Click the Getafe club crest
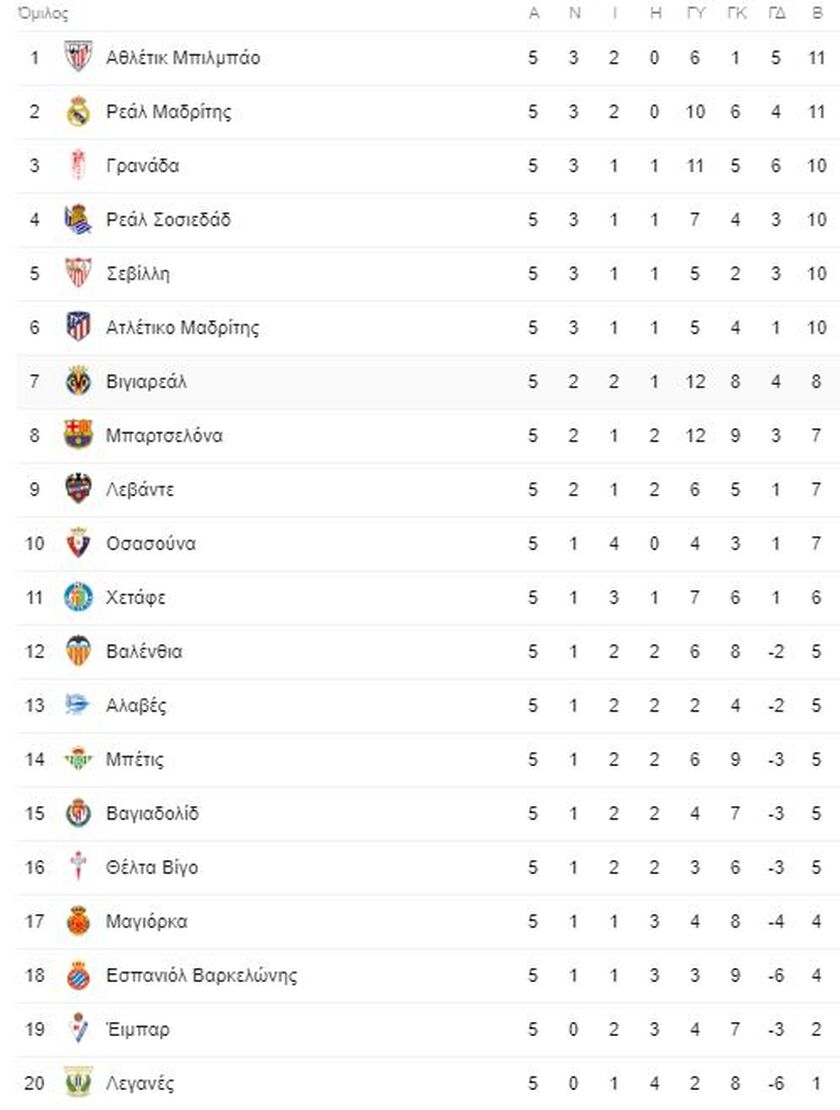Screen dimensions: 840x1110 point(78,597)
